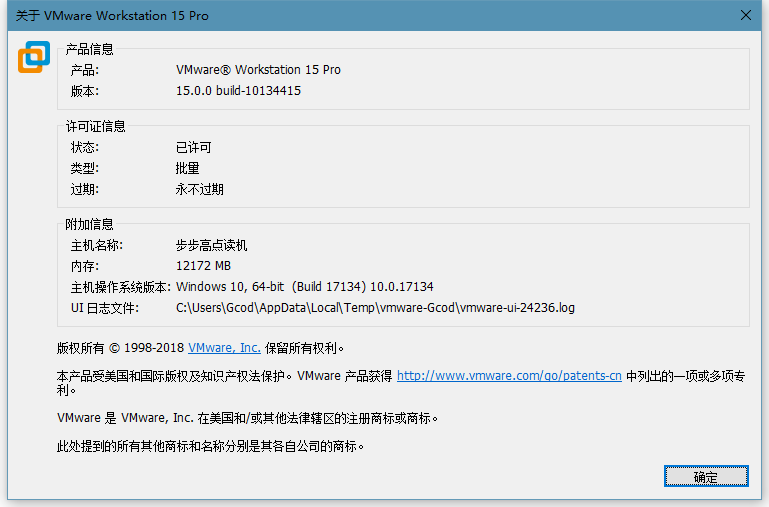Image resolution: width=769 pixels, height=507 pixels.
Task: Click the 产品信息 group heading
Action: point(89,49)
